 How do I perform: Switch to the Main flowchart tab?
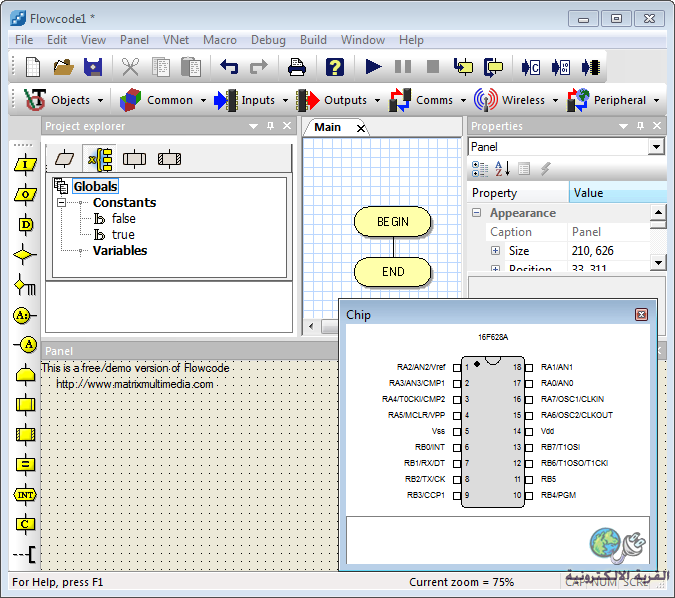pos(328,127)
